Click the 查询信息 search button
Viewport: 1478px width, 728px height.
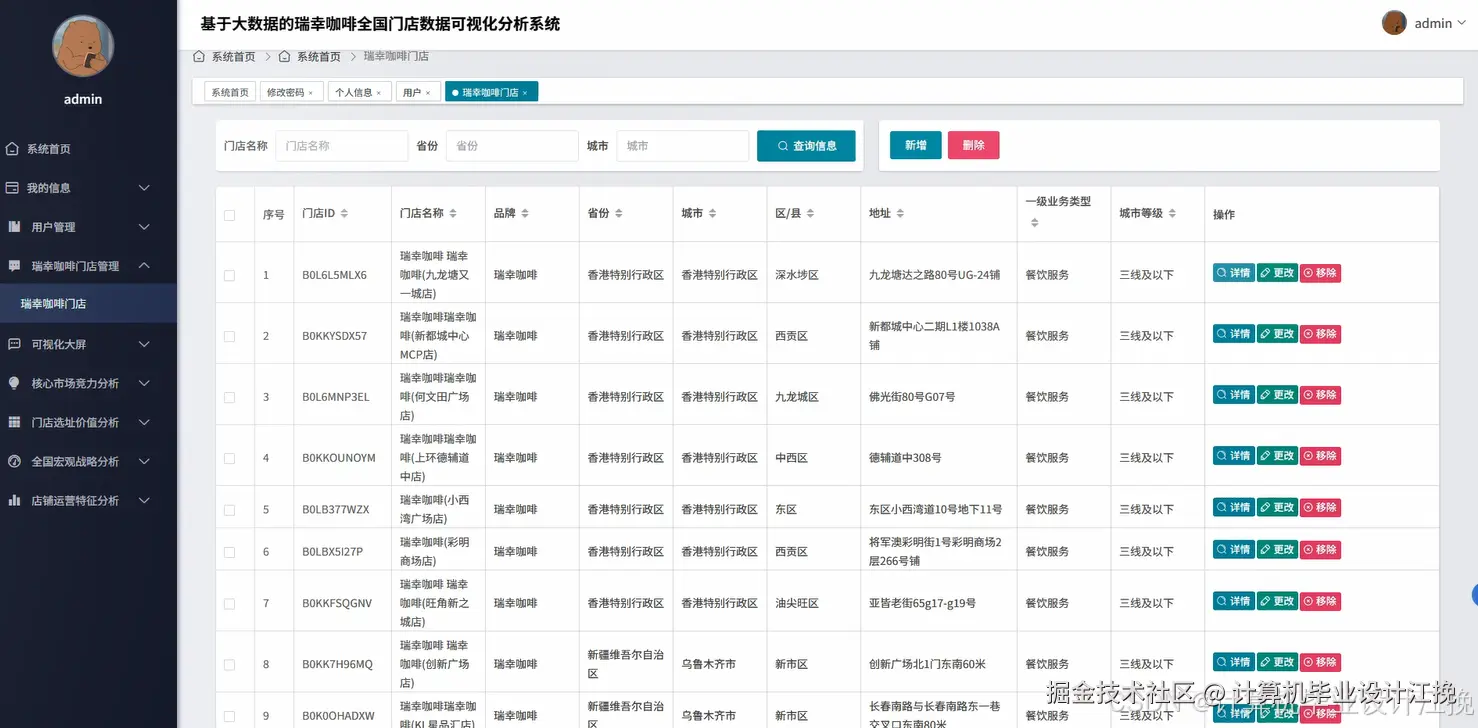click(x=806, y=146)
